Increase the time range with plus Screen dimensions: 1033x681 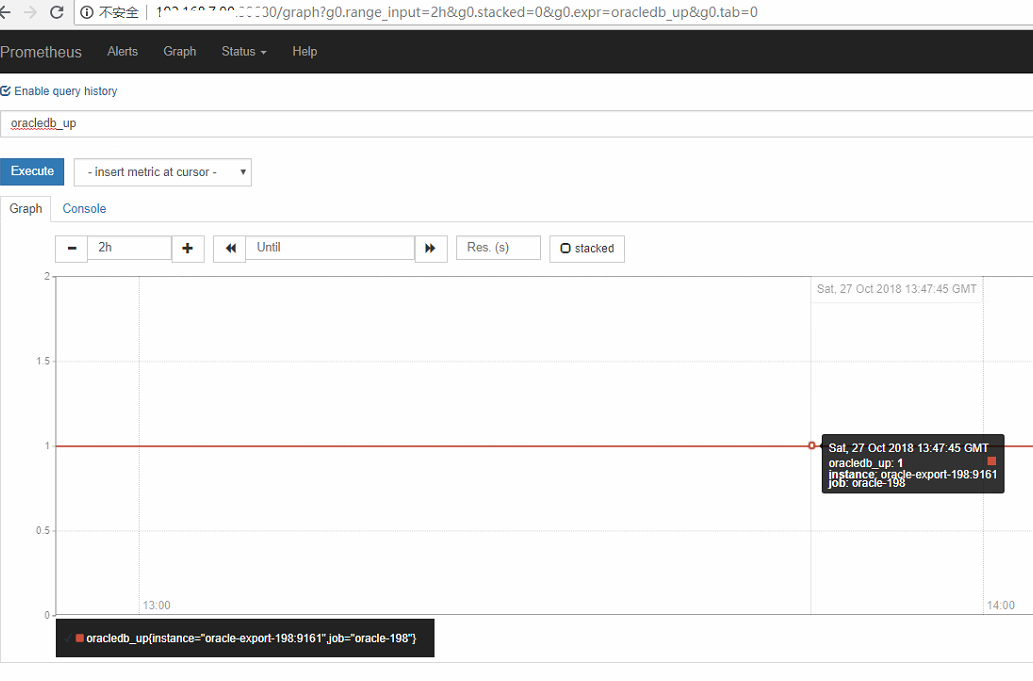[x=188, y=248]
